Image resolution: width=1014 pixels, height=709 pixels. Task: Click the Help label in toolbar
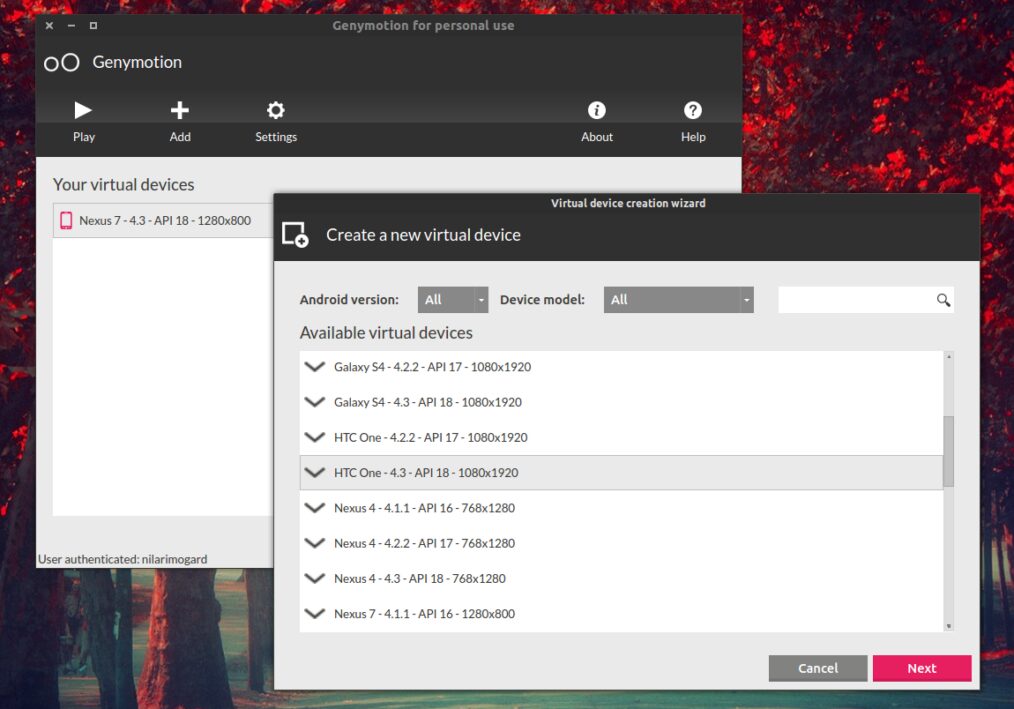click(693, 137)
